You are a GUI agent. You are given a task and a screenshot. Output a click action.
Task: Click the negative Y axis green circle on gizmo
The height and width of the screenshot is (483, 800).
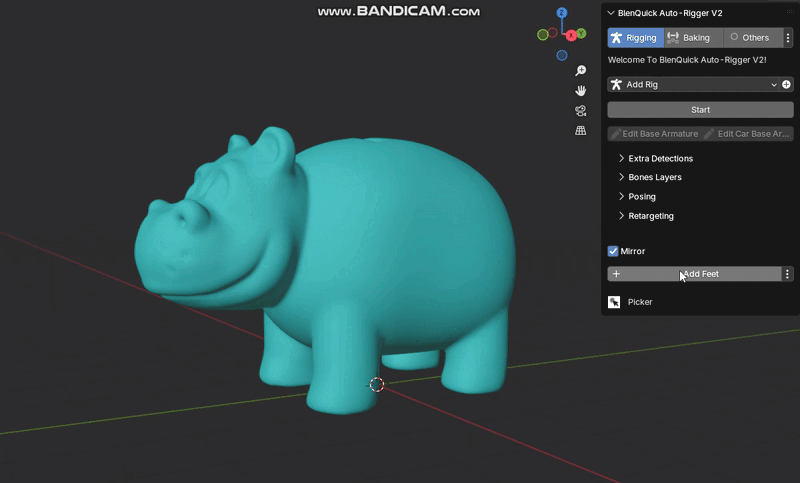click(x=543, y=35)
